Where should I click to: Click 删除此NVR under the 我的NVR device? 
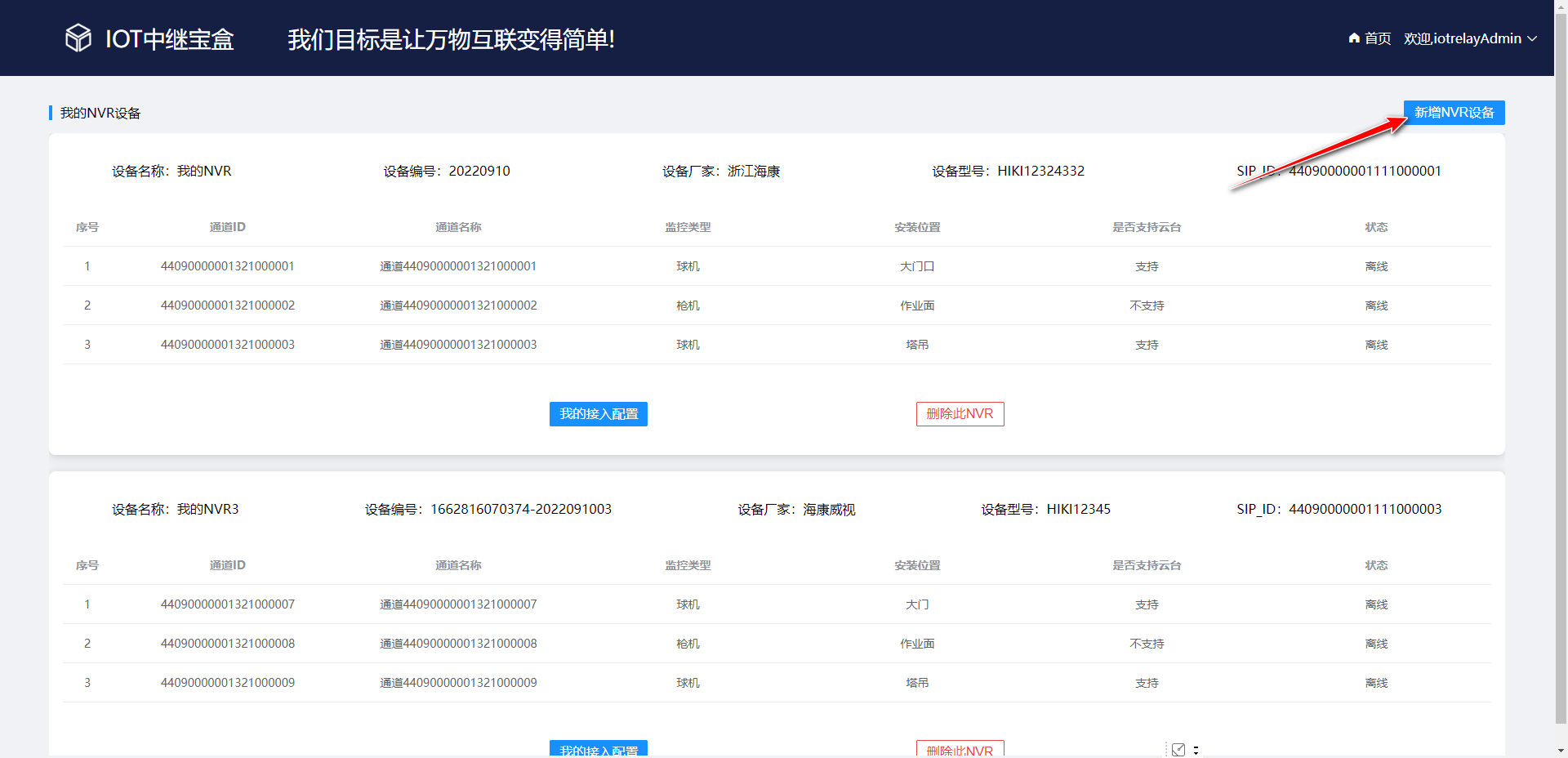pyautogui.click(x=960, y=414)
